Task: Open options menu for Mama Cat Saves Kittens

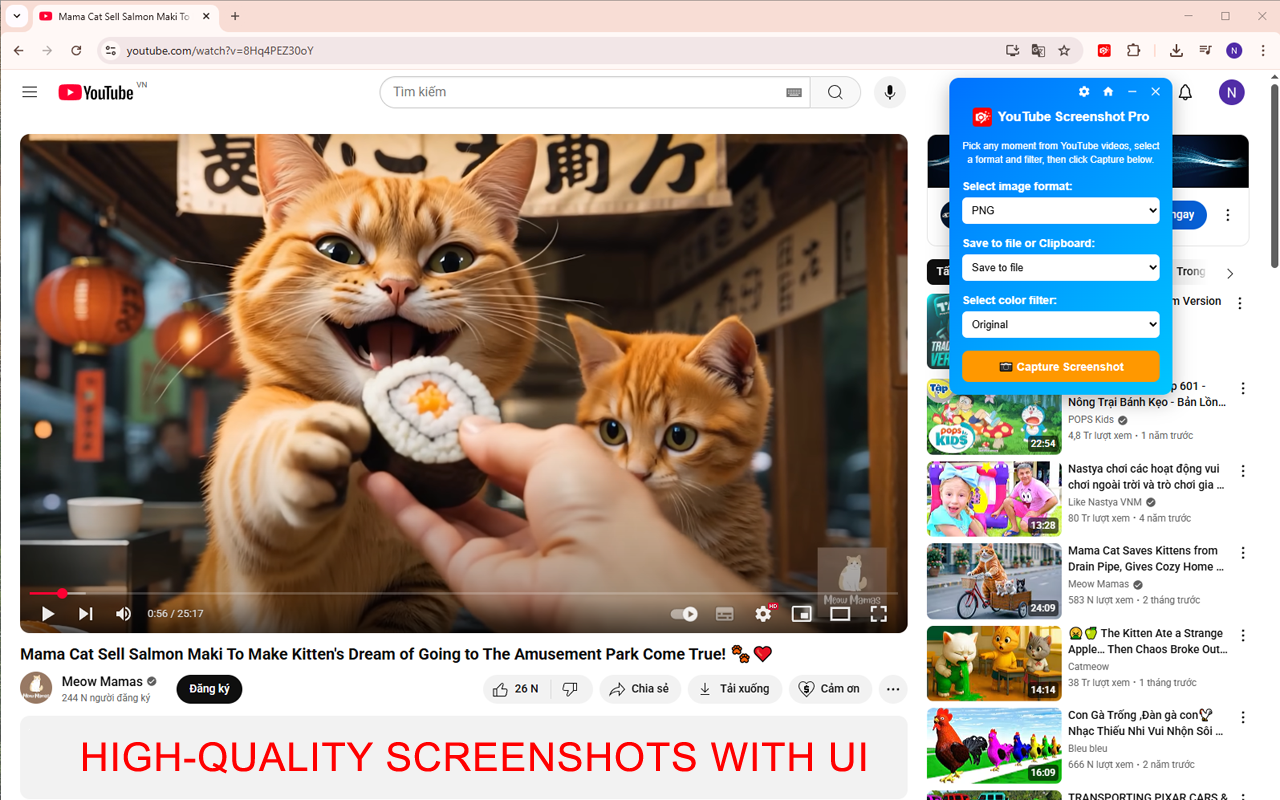Action: coord(1243,552)
